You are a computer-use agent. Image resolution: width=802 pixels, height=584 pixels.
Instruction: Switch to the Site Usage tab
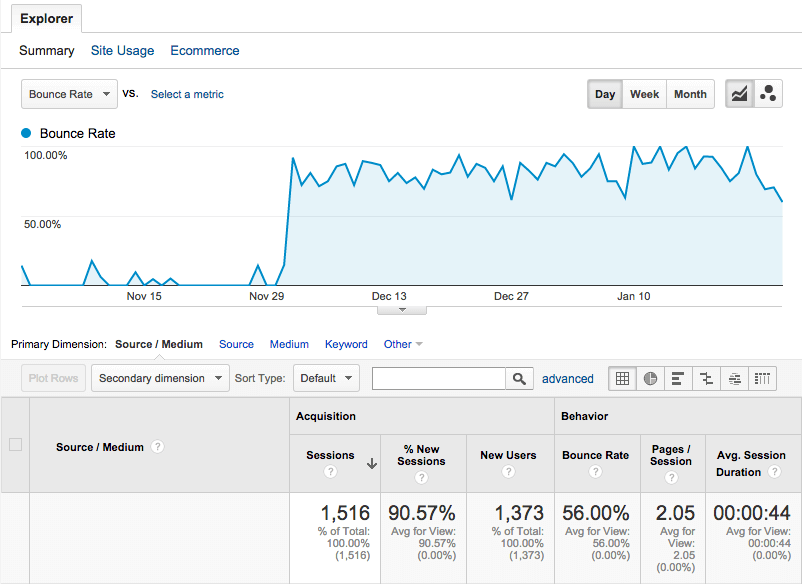[122, 51]
